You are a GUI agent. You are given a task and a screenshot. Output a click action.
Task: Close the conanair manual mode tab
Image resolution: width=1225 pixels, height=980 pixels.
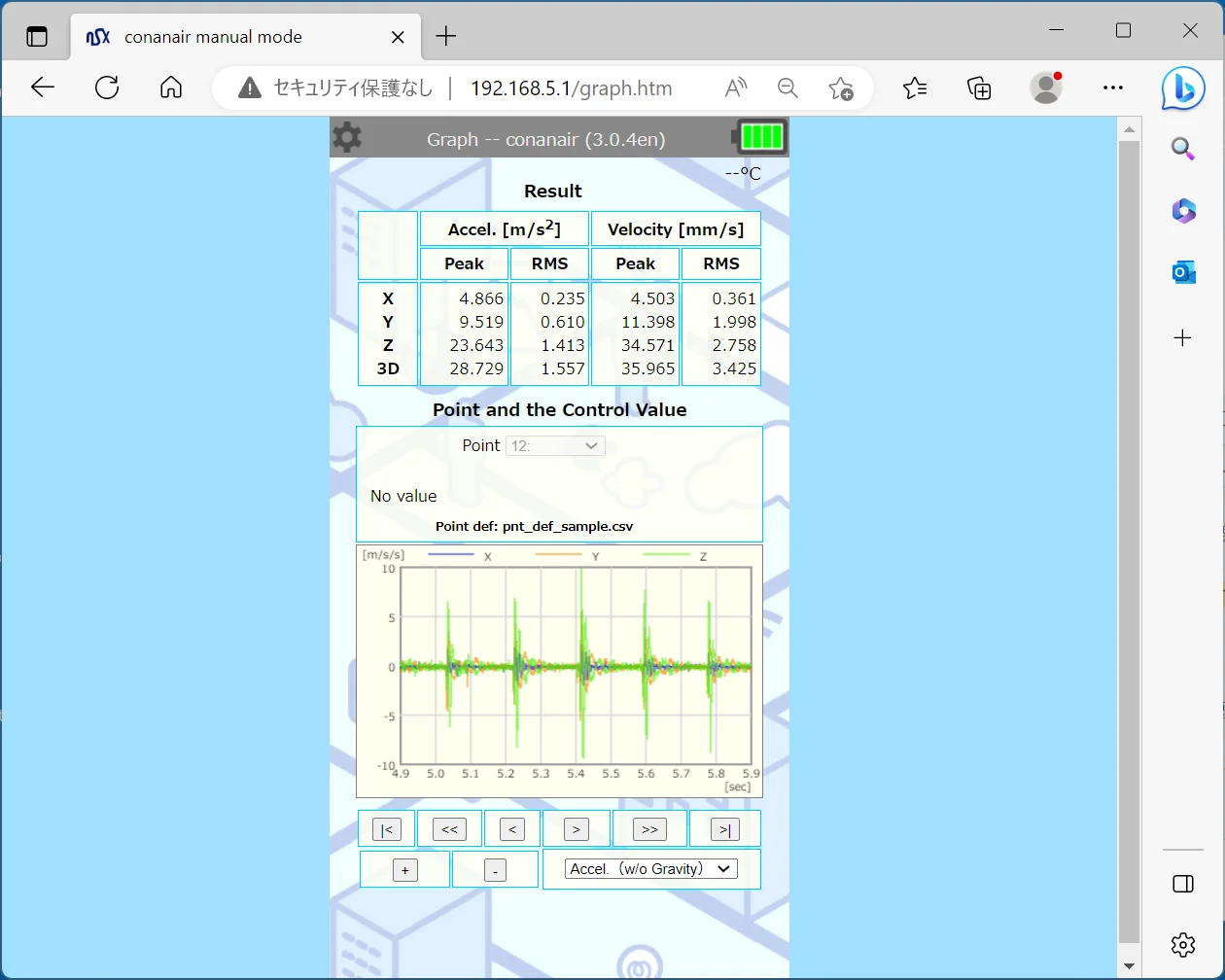pyautogui.click(x=398, y=37)
